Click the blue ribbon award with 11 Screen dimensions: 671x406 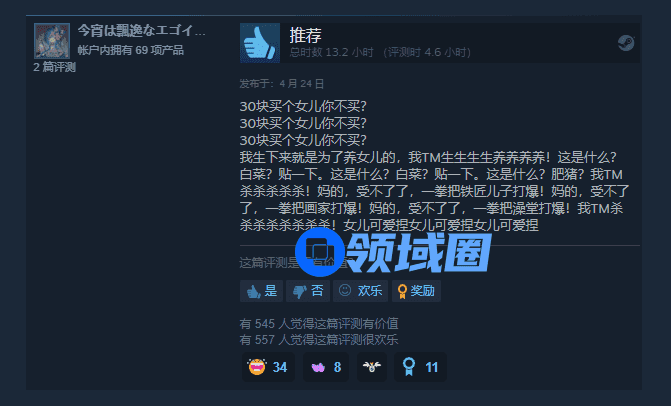pyautogui.click(x=420, y=367)
